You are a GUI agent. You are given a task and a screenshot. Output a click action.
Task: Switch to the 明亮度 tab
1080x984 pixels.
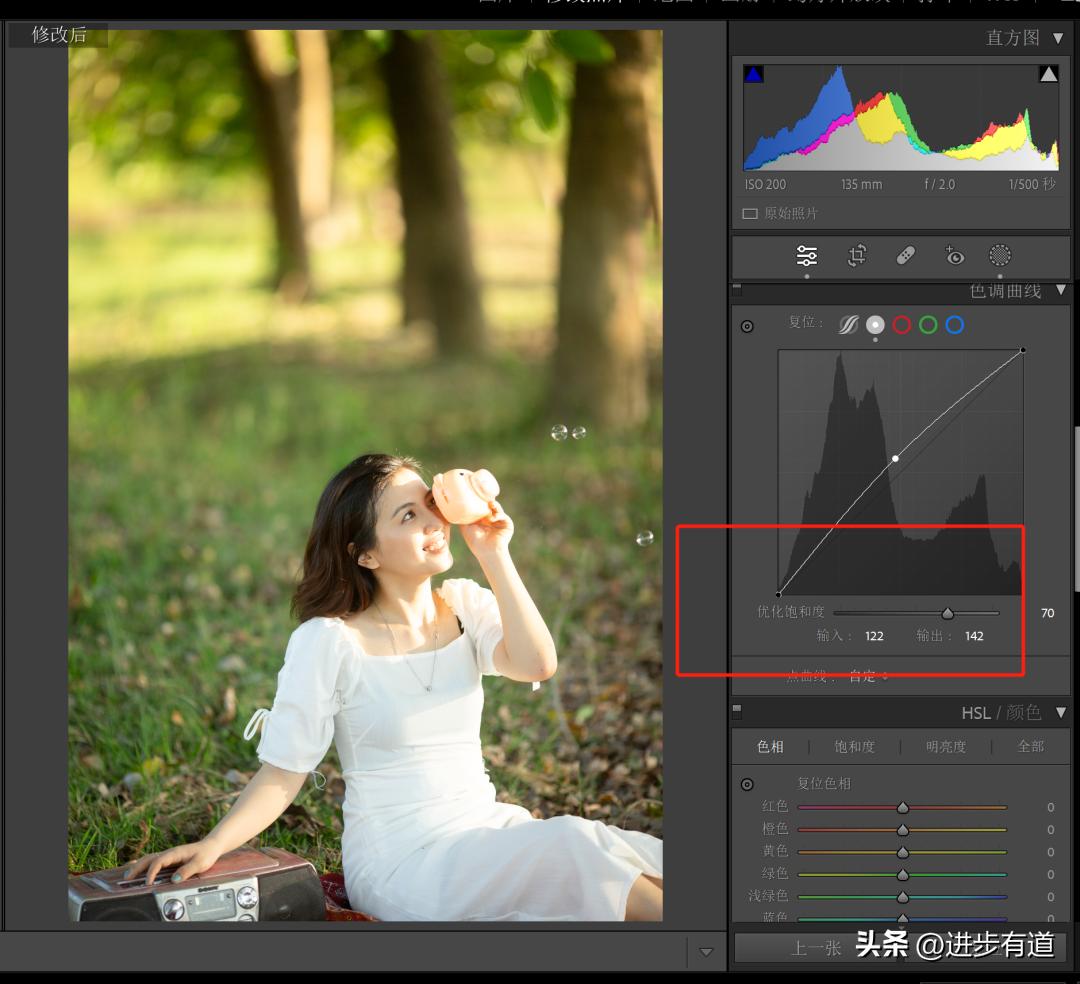click(x=944, y=746)
